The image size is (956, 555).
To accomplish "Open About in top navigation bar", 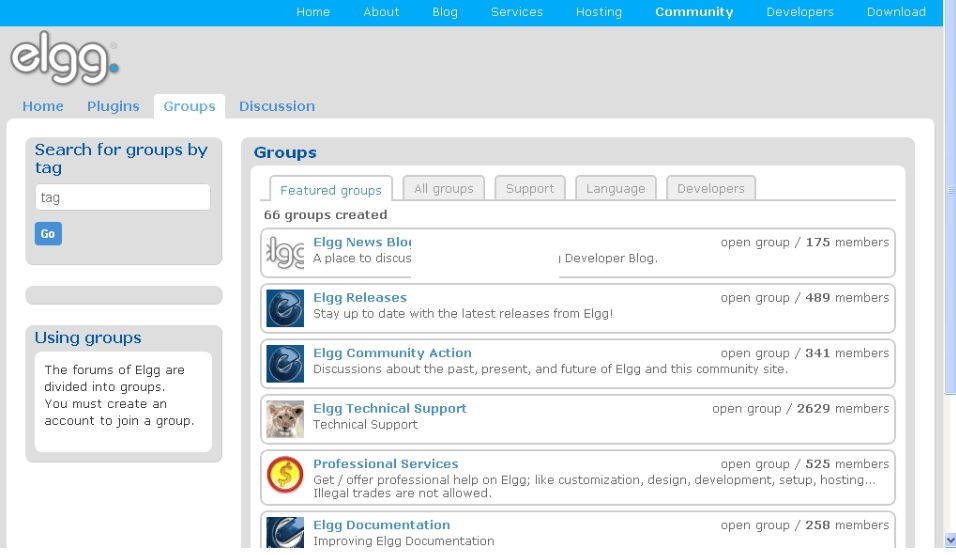I will 381,12.
